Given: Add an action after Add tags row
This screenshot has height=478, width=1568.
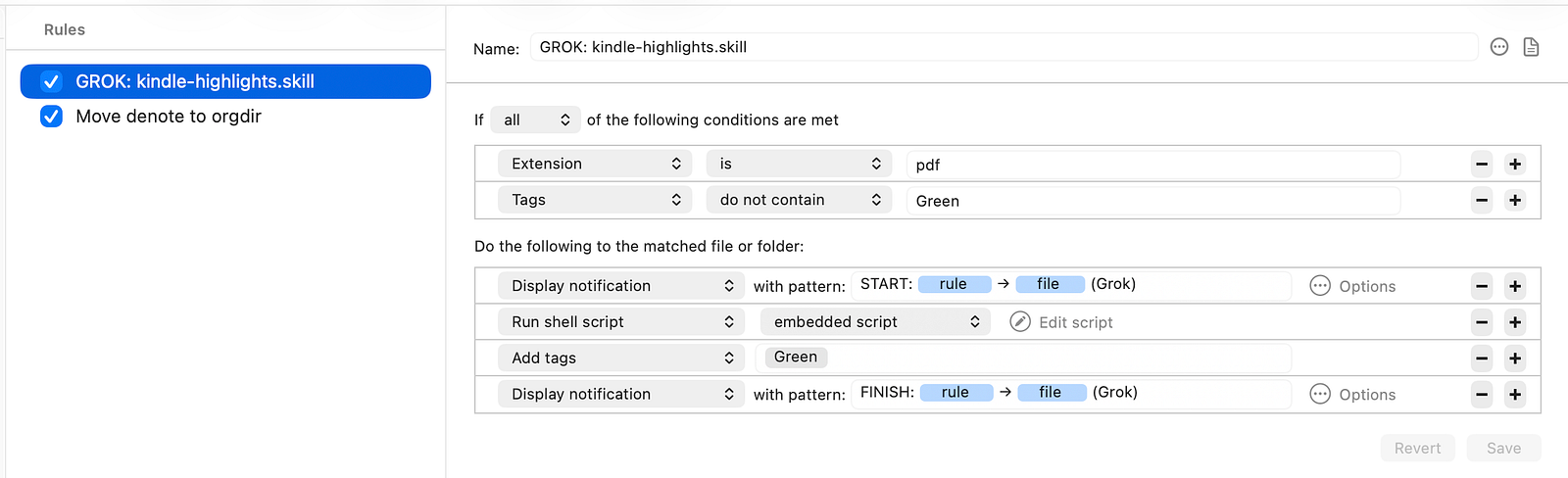Looking at the screenshot, I should coord(1515,358).
